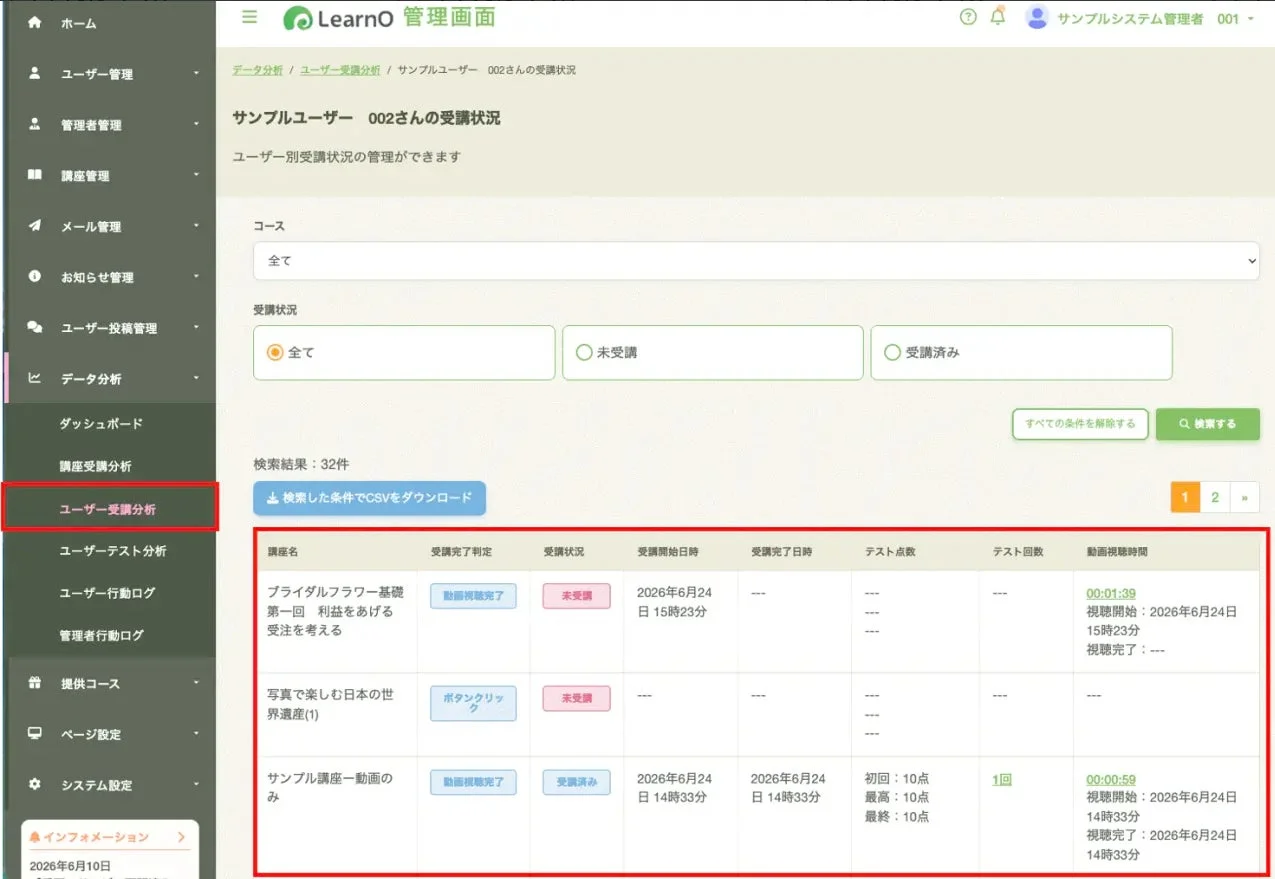Click the administrator management icon
1275x879 pixels.
[x=35, y=124]
